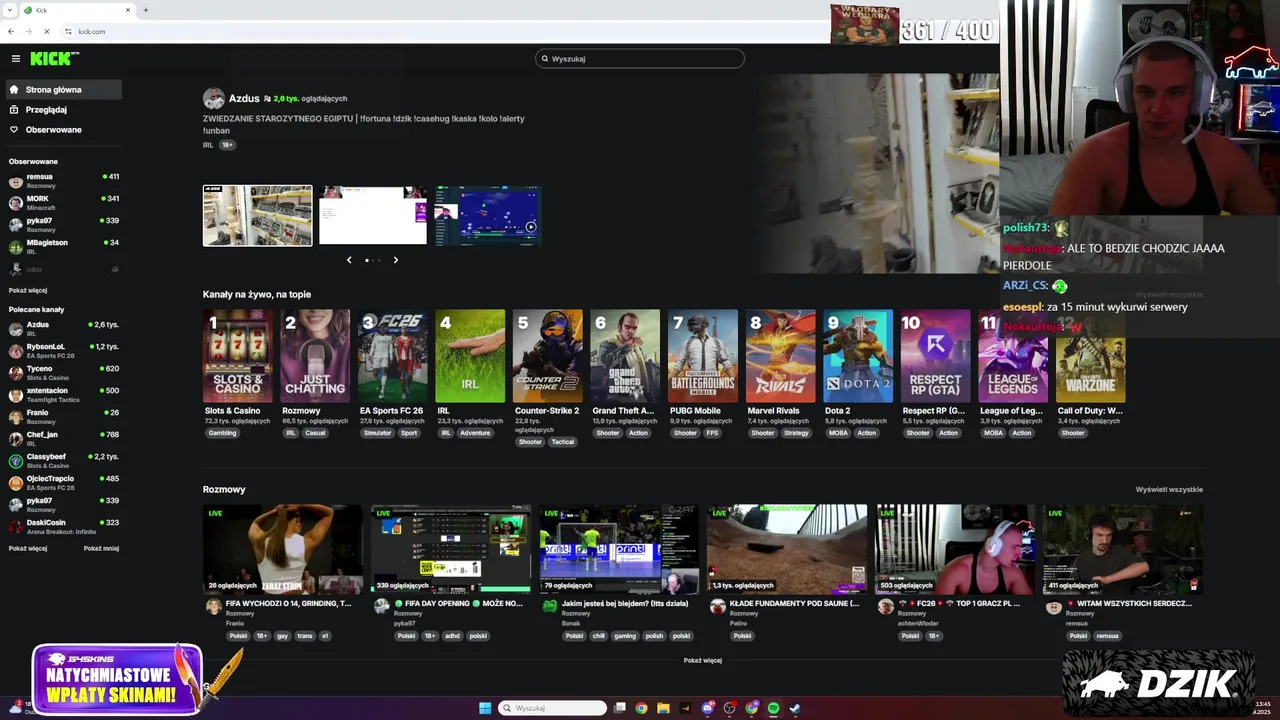Switch to the Kick browser tab

click(78, 10)
